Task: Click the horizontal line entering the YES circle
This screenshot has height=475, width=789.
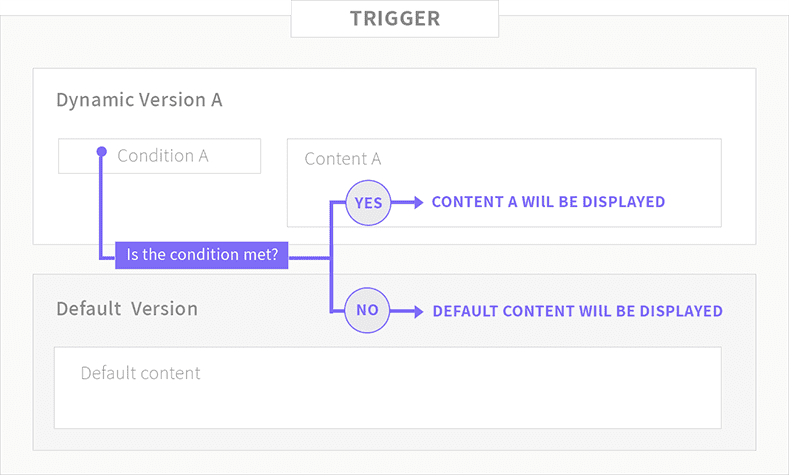Action: 338,202
